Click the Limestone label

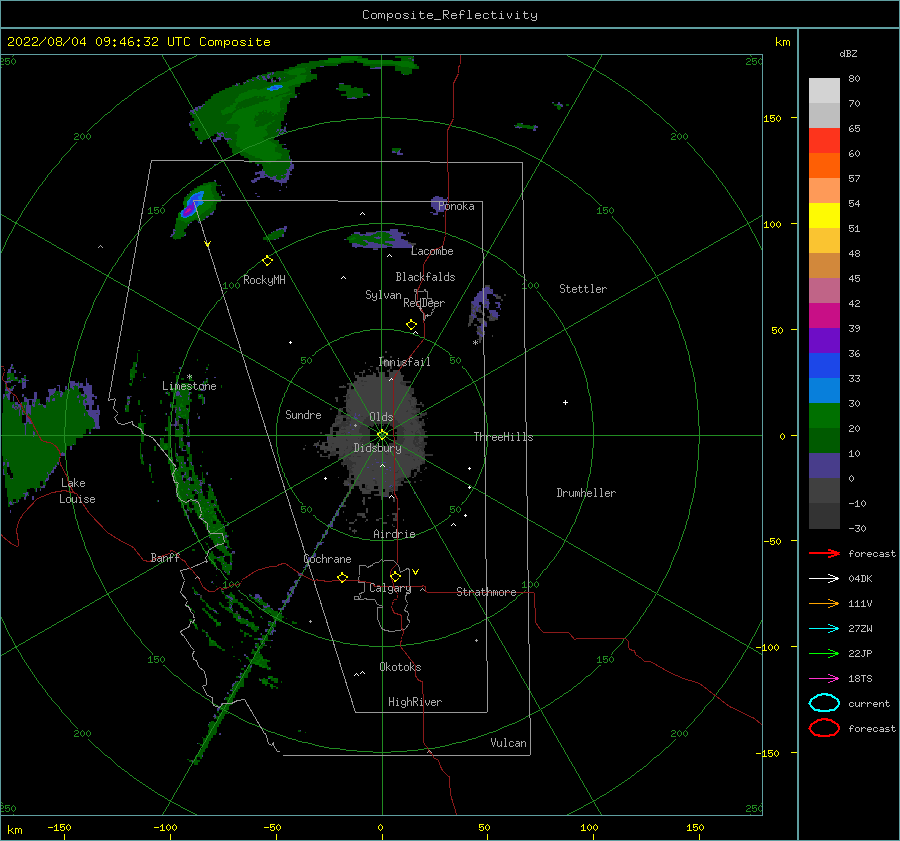[189, 386]
